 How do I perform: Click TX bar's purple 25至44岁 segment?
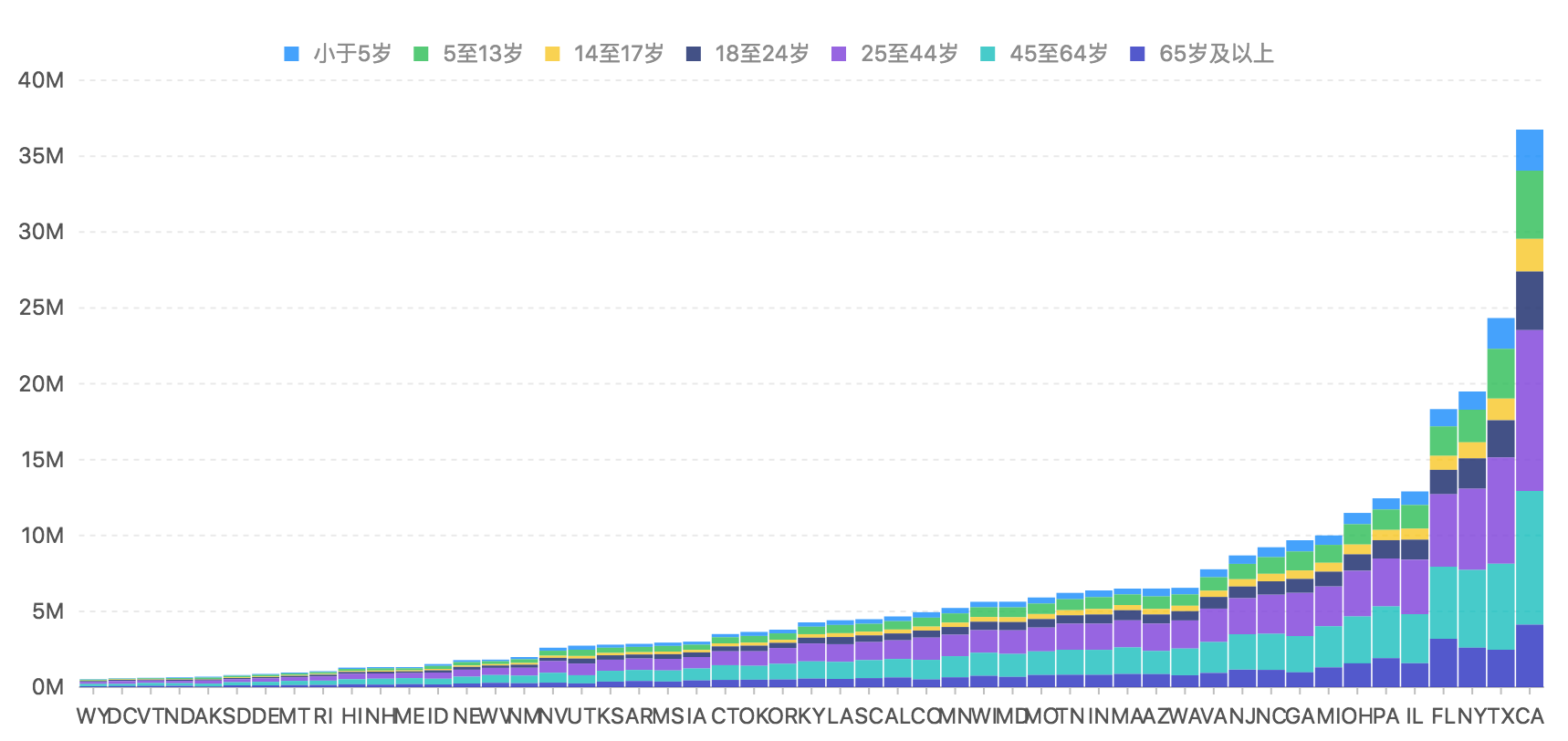click(1501, 510)
